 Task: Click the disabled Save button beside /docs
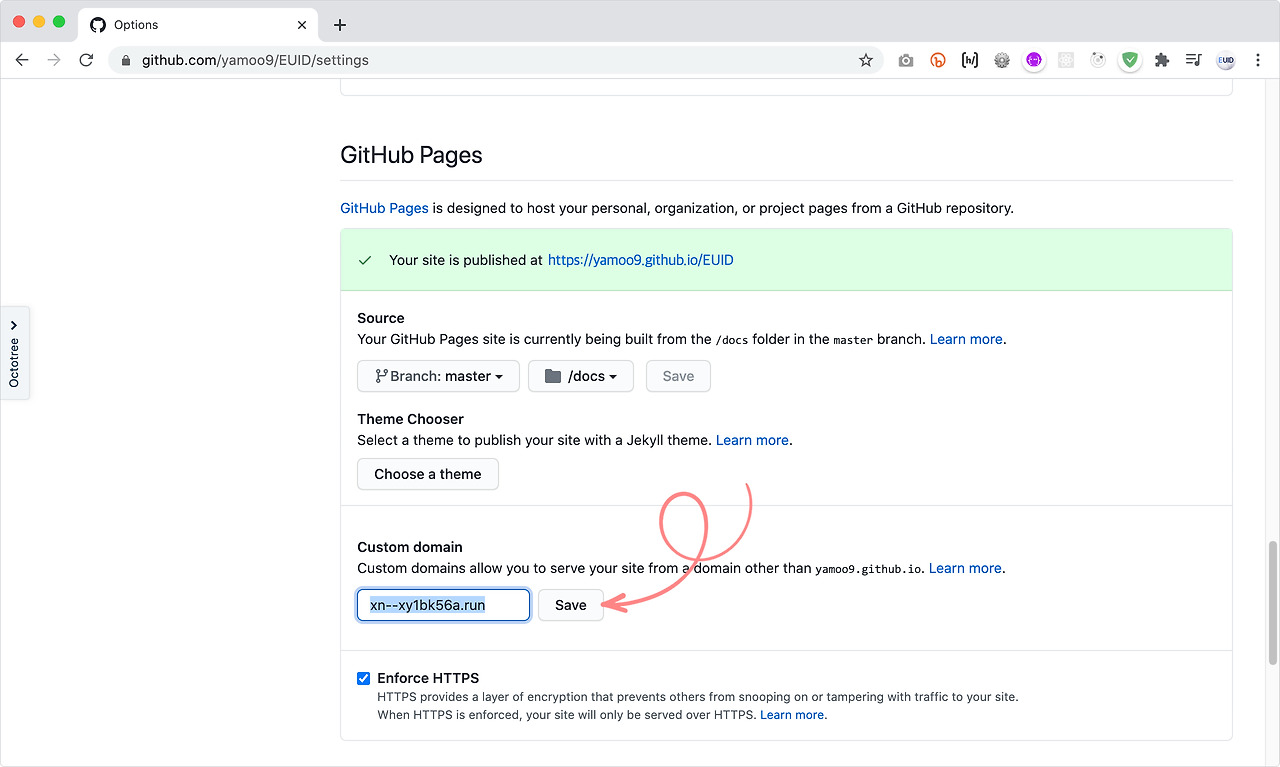(678, 376)
